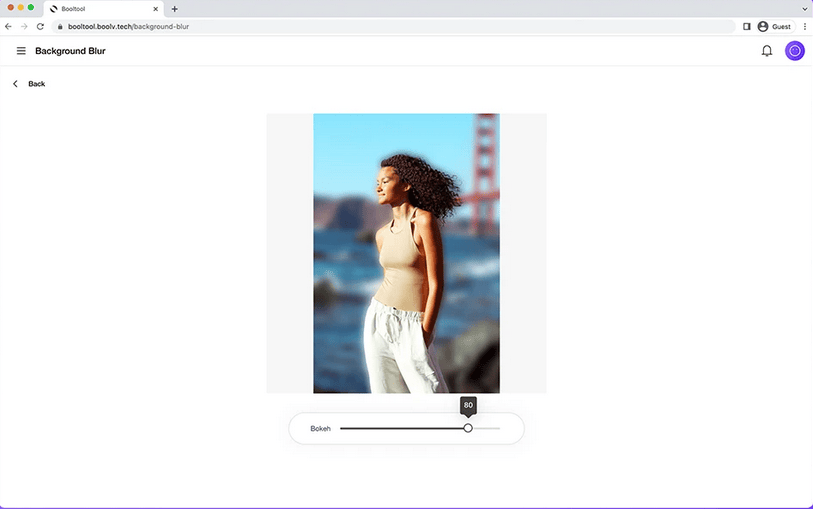Viewport: 813px width, 509px height.
Task: Open the hamburger menu beside Background Blur
Action: pyautogui.click(x=21, y=51)
